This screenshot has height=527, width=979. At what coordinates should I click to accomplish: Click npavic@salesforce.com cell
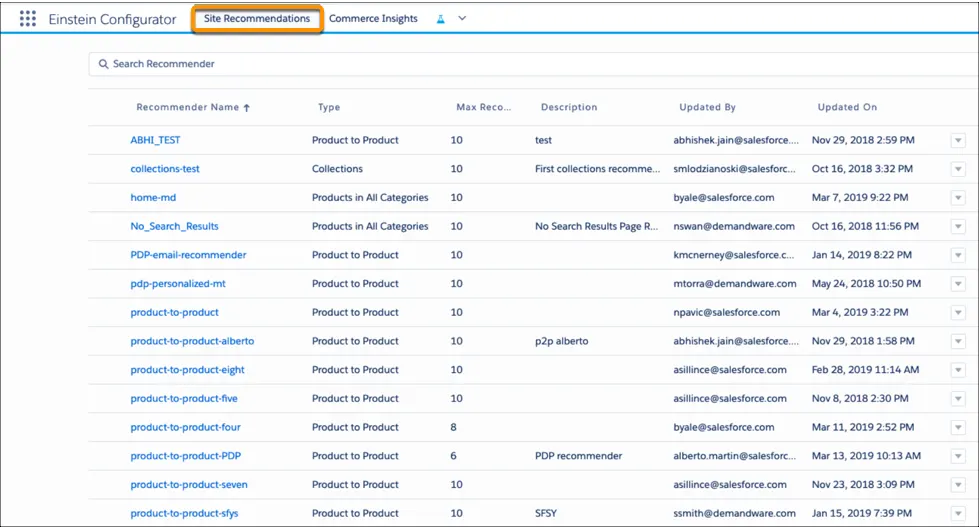click(726, 312)
